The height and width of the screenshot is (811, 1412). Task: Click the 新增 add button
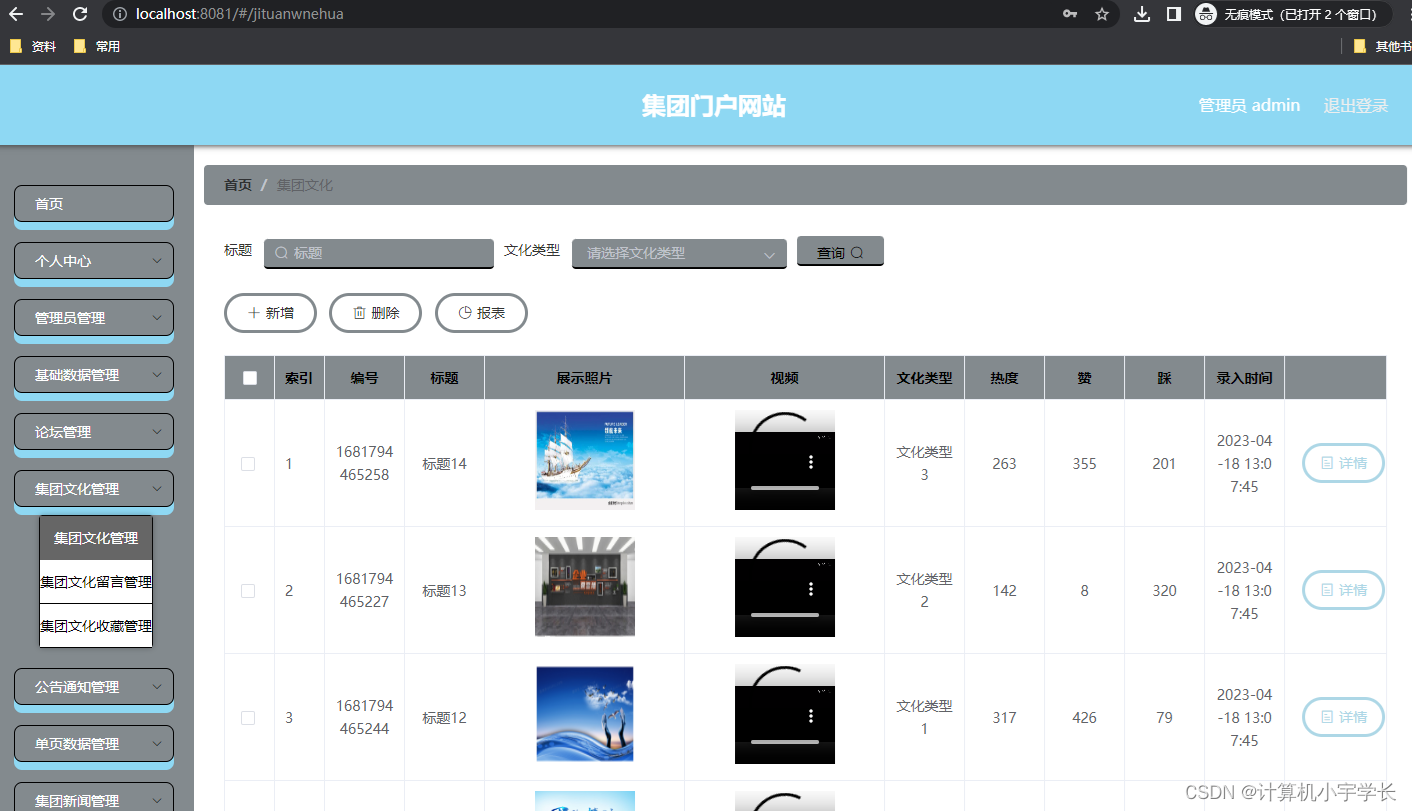tap(270, 313)
